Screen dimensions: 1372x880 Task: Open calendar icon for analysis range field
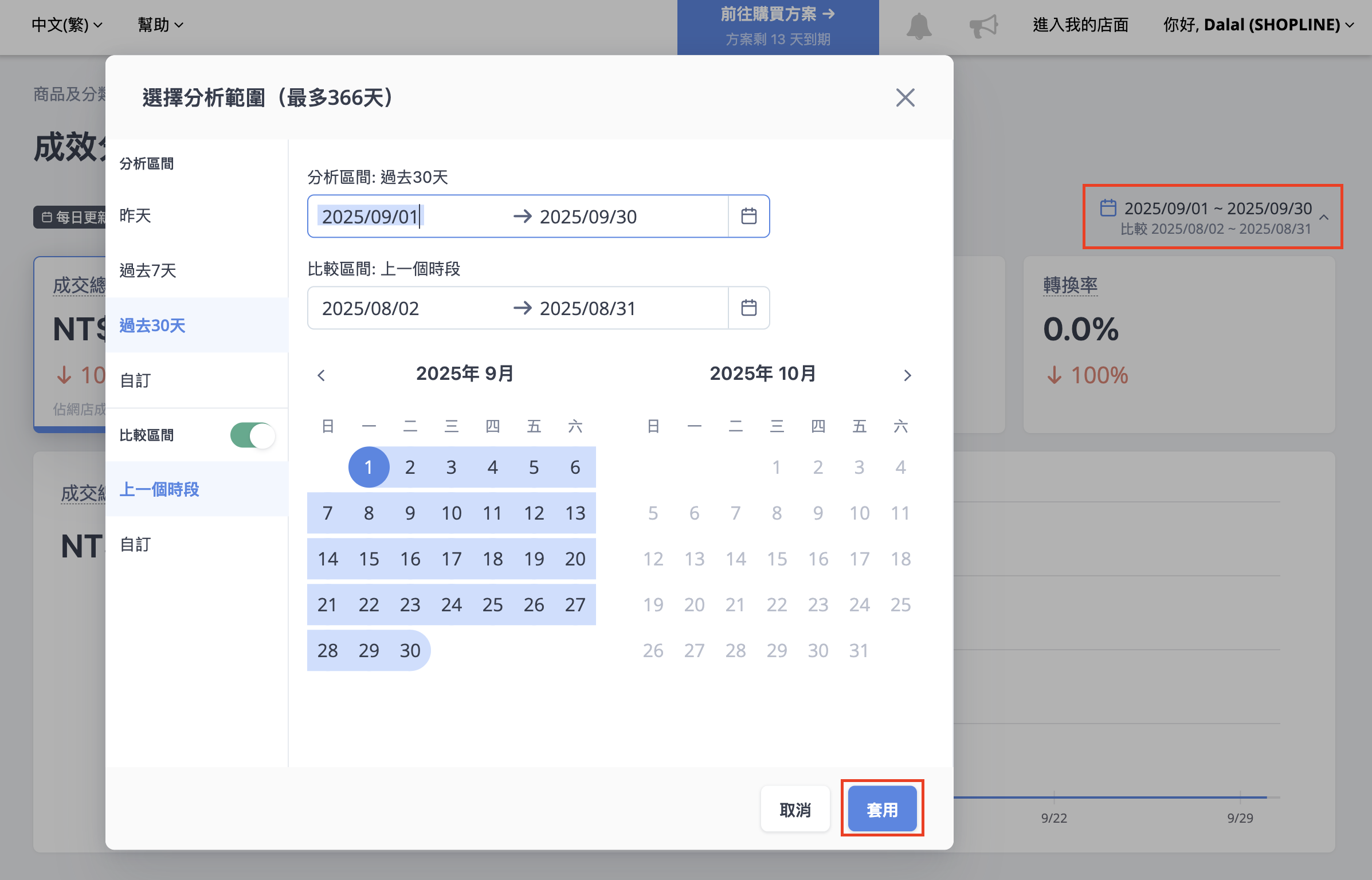pos(748,217)
